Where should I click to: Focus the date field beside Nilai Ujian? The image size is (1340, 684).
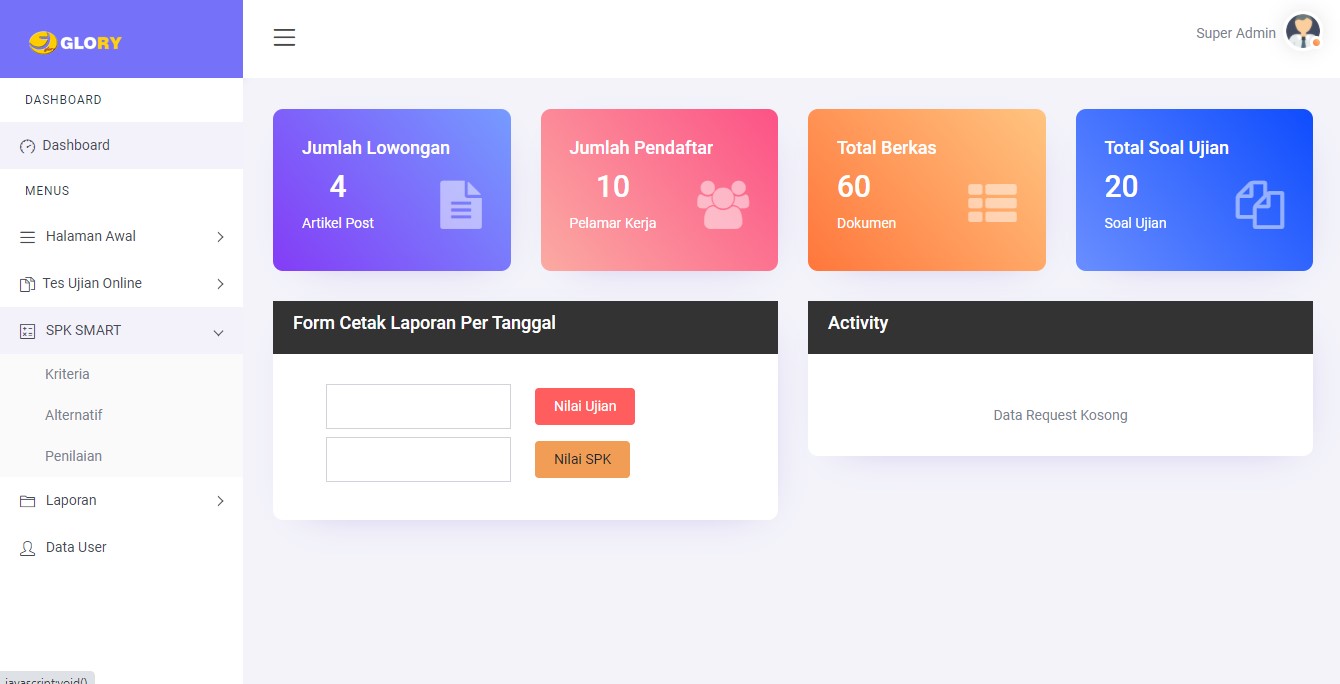pyautogui.click(x=418, y=406)
